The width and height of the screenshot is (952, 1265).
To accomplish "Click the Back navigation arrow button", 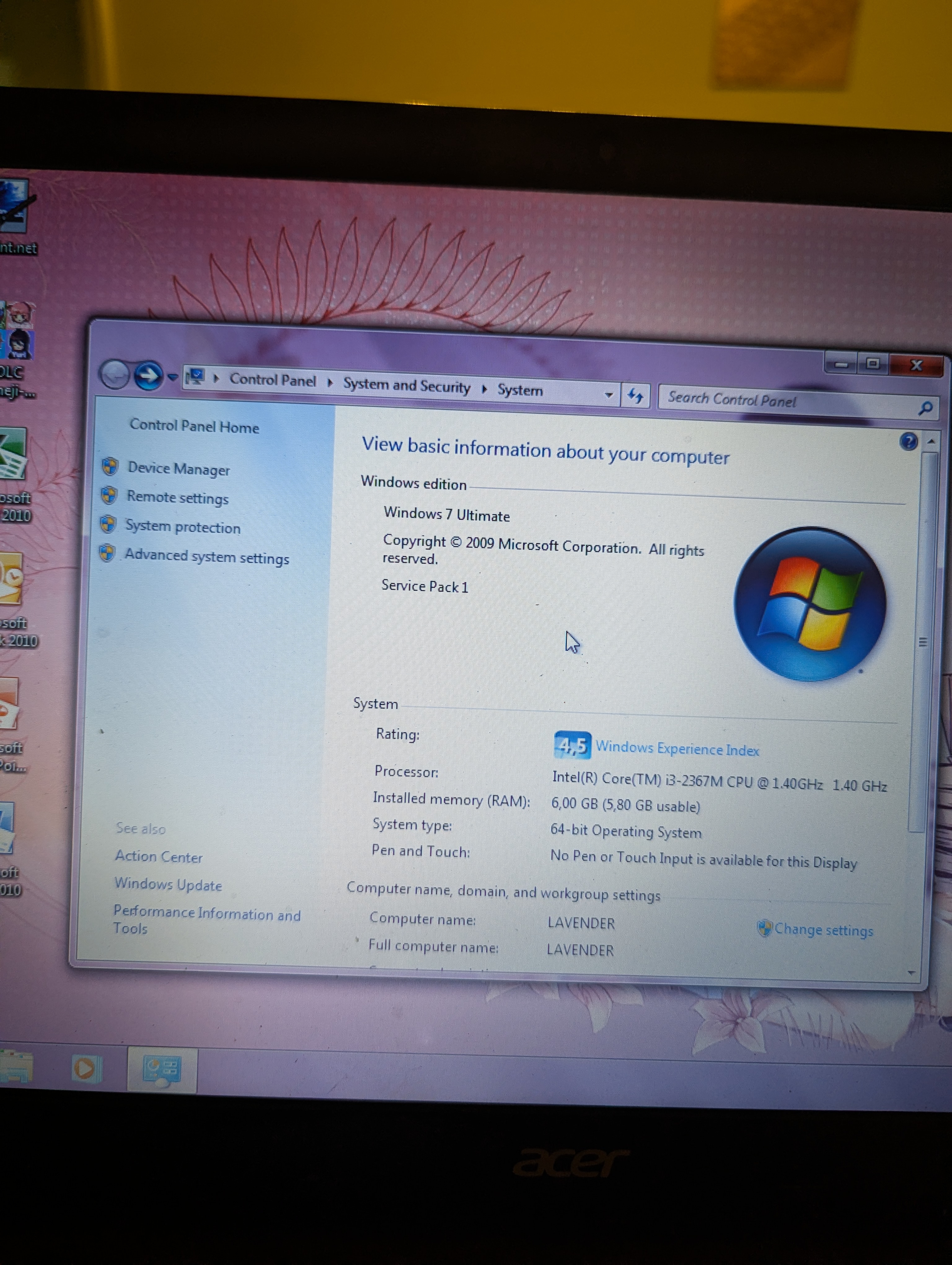I will pos(115,375).
